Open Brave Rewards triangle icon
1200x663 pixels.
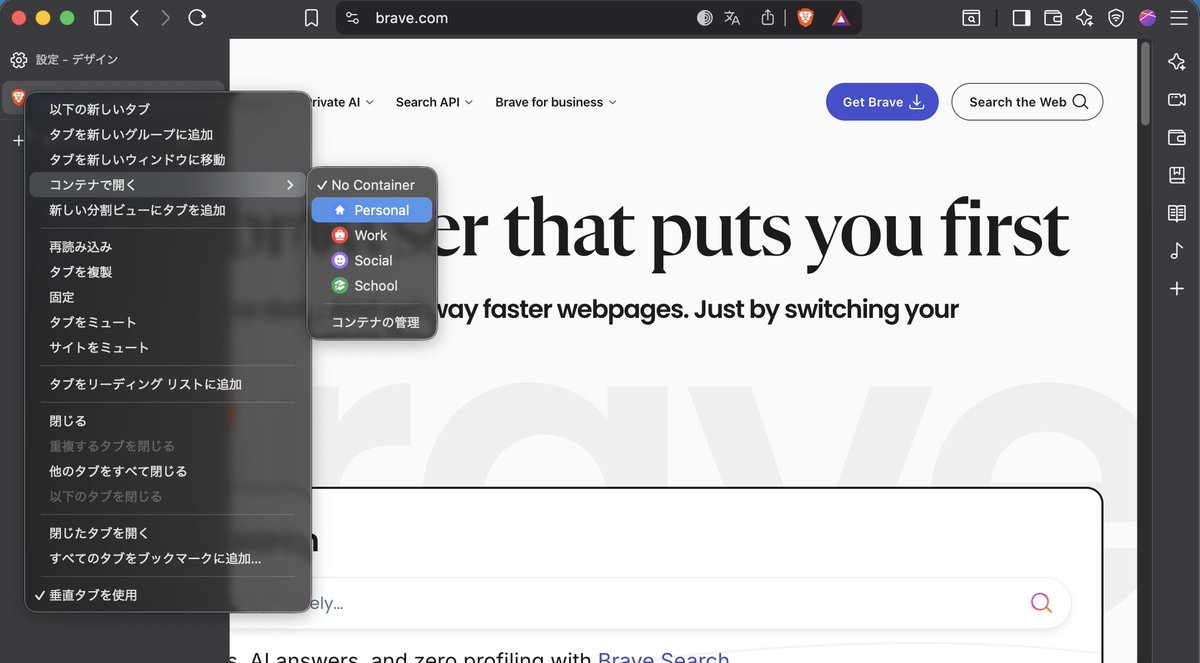(x=841, y=18)
